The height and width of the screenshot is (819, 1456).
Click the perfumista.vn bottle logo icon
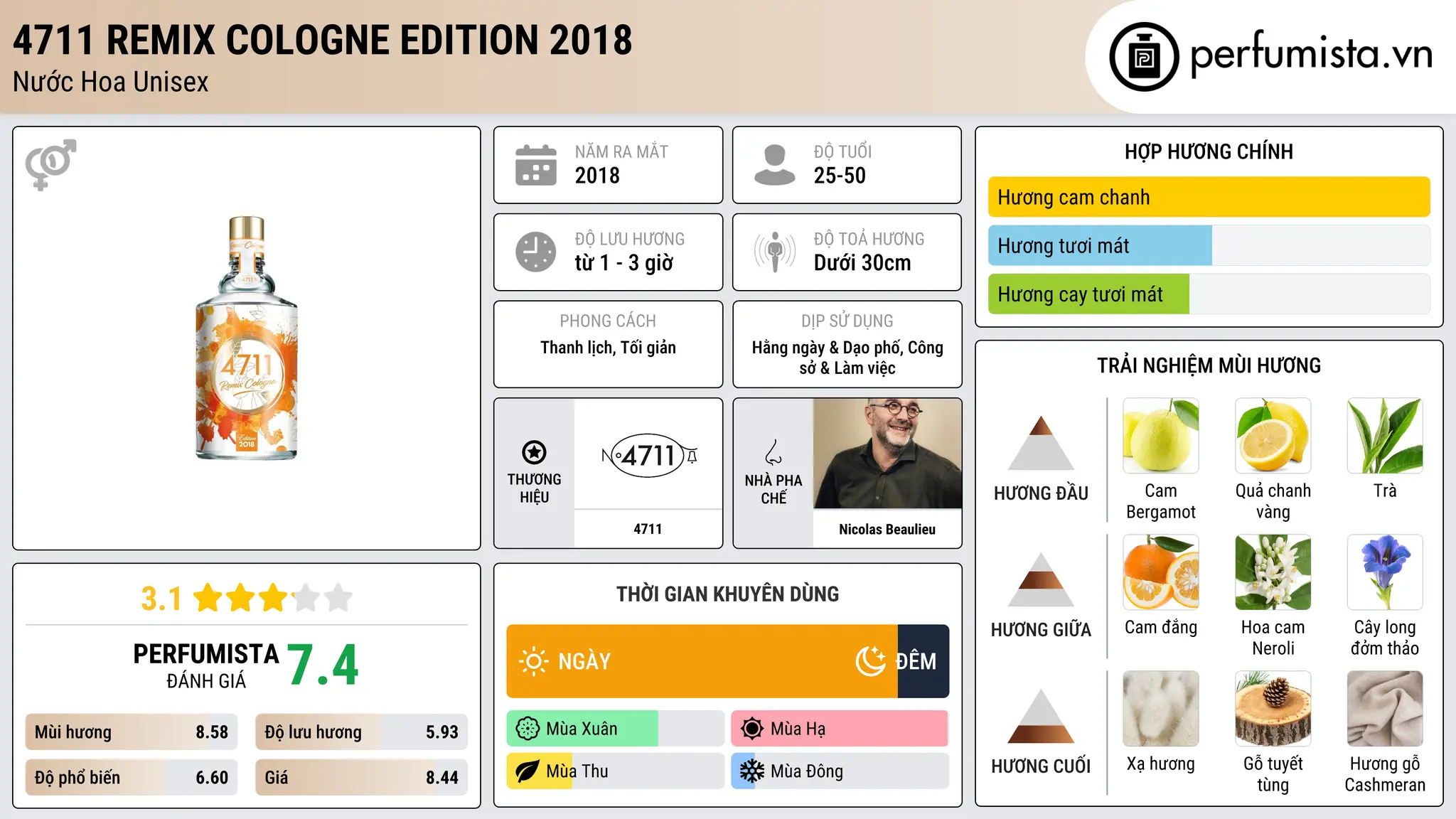pos(1144,57)
